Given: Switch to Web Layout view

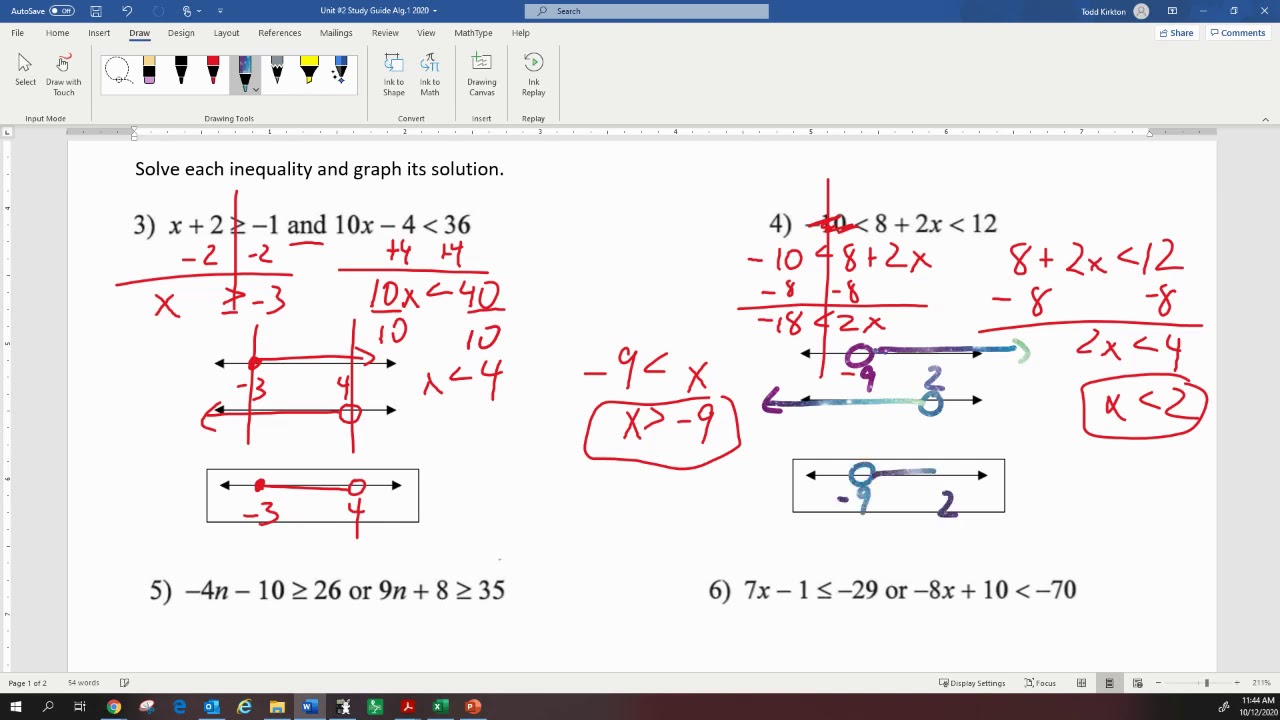Looking at the screenshot, I should pyautogui.click(x=1136, y=683).
